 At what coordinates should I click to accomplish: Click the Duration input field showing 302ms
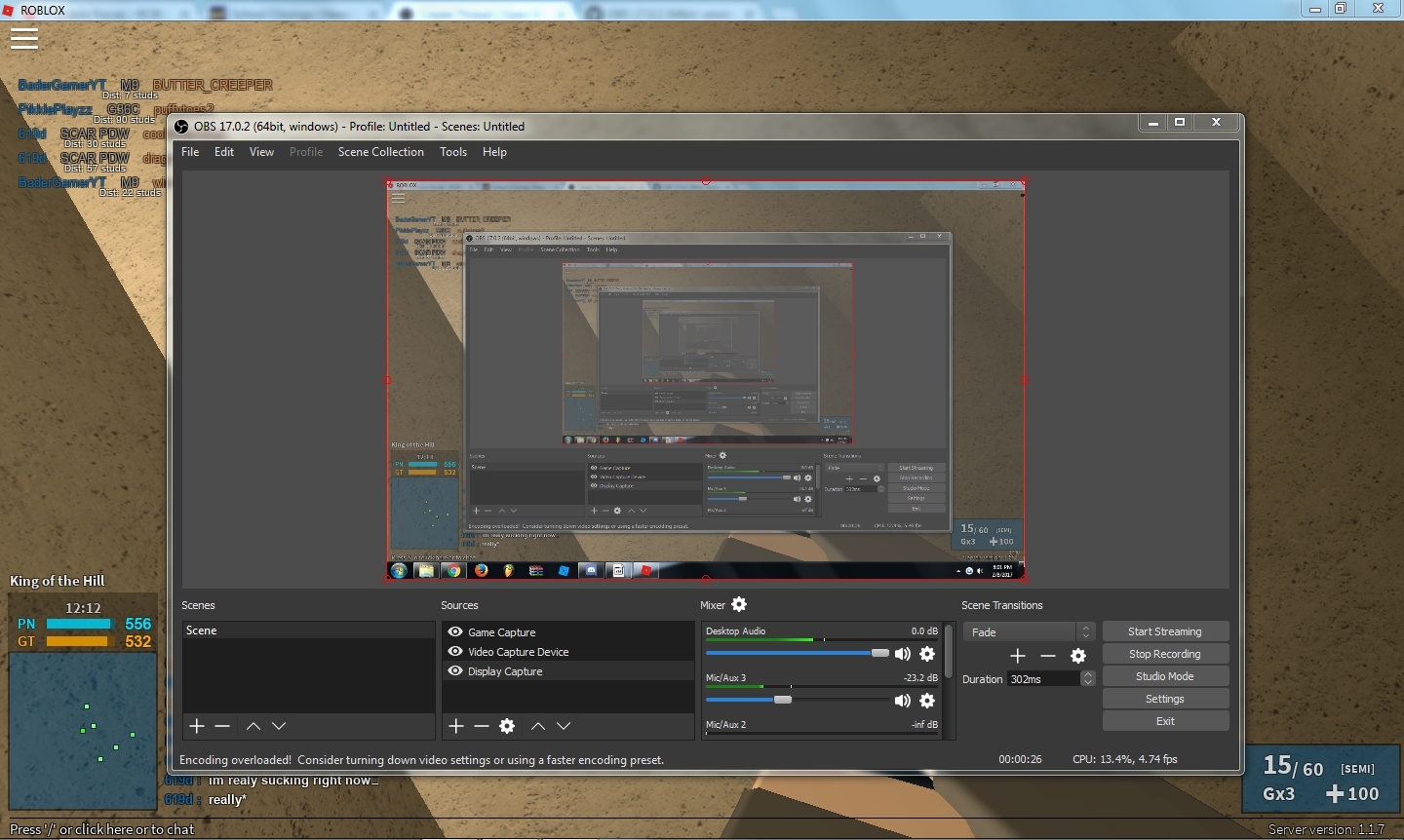click(x=1043, y=679)
